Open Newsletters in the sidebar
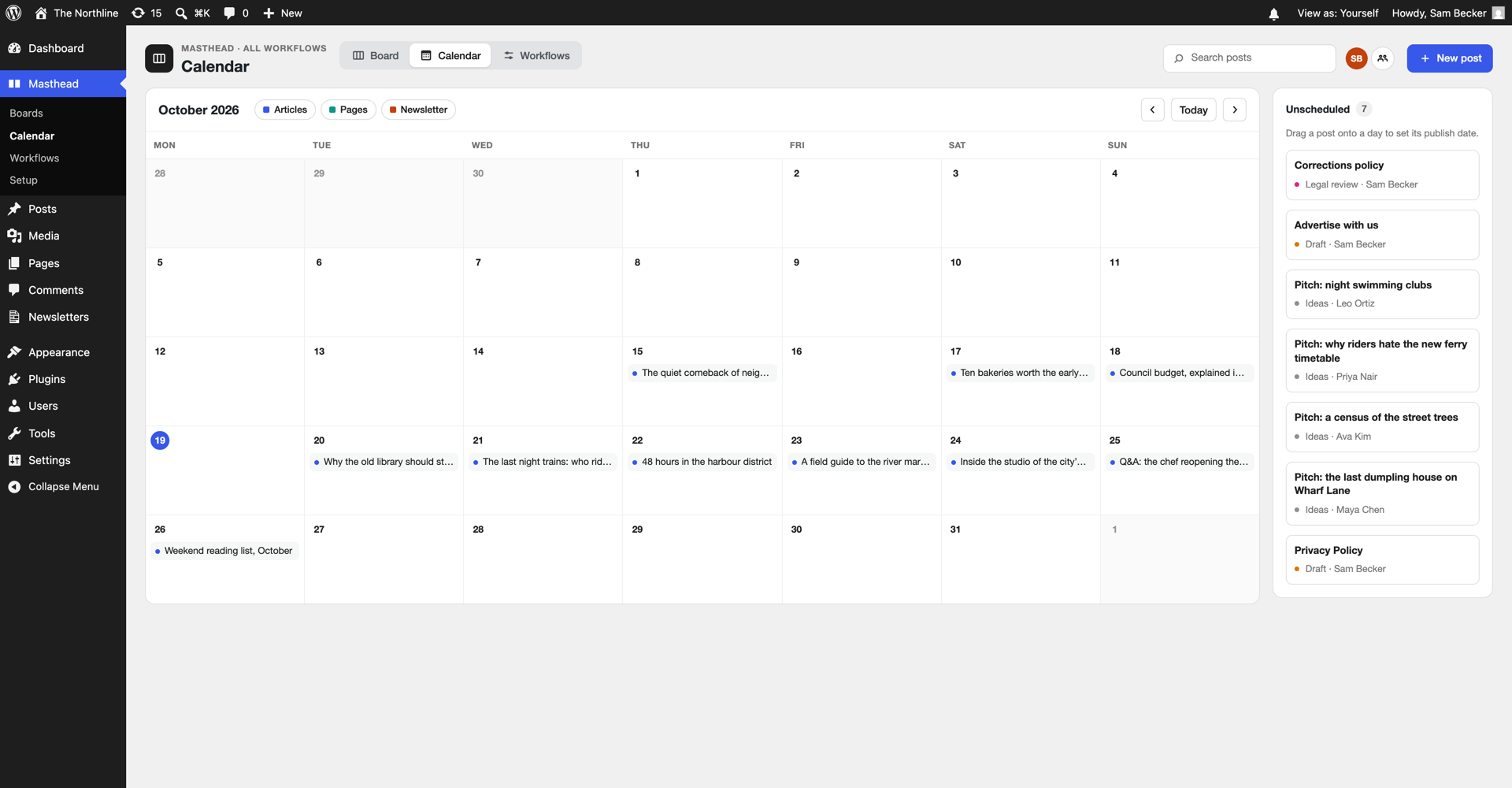The image size is (1512, 788). click(x=63, y=317)
